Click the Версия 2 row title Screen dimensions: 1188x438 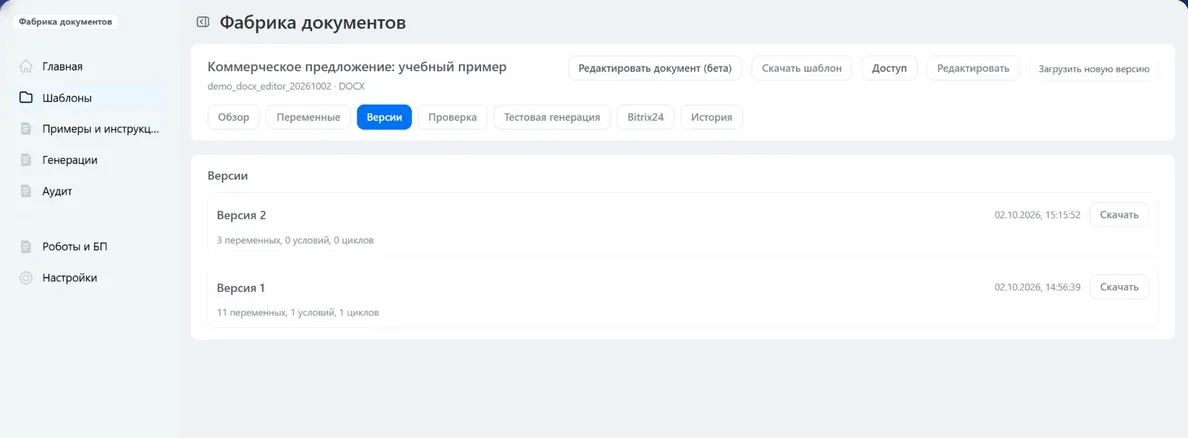241,215
